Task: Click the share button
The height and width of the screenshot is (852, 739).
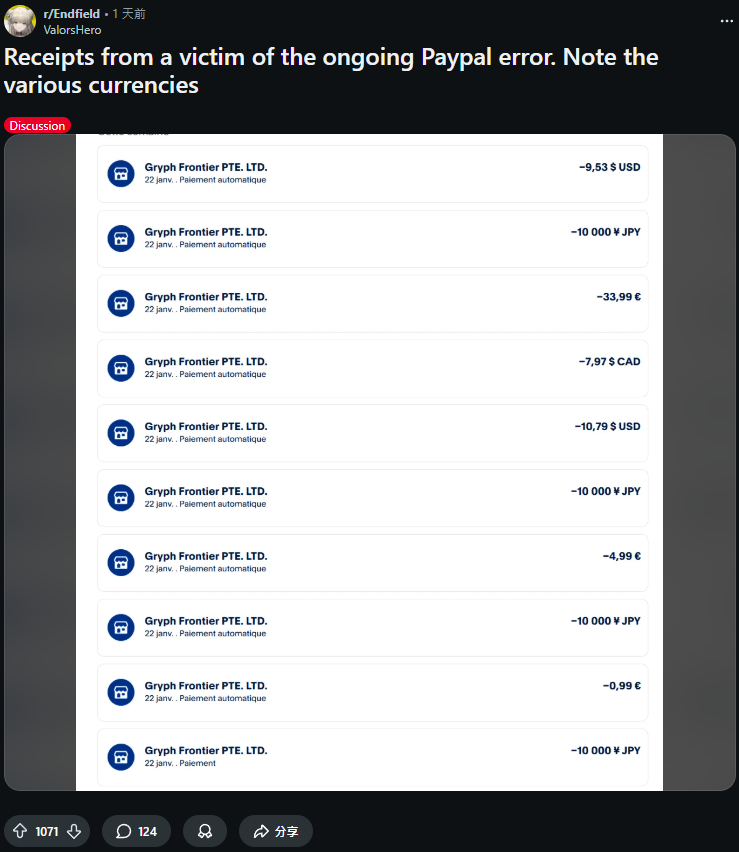Action: [x=275, y=831]
